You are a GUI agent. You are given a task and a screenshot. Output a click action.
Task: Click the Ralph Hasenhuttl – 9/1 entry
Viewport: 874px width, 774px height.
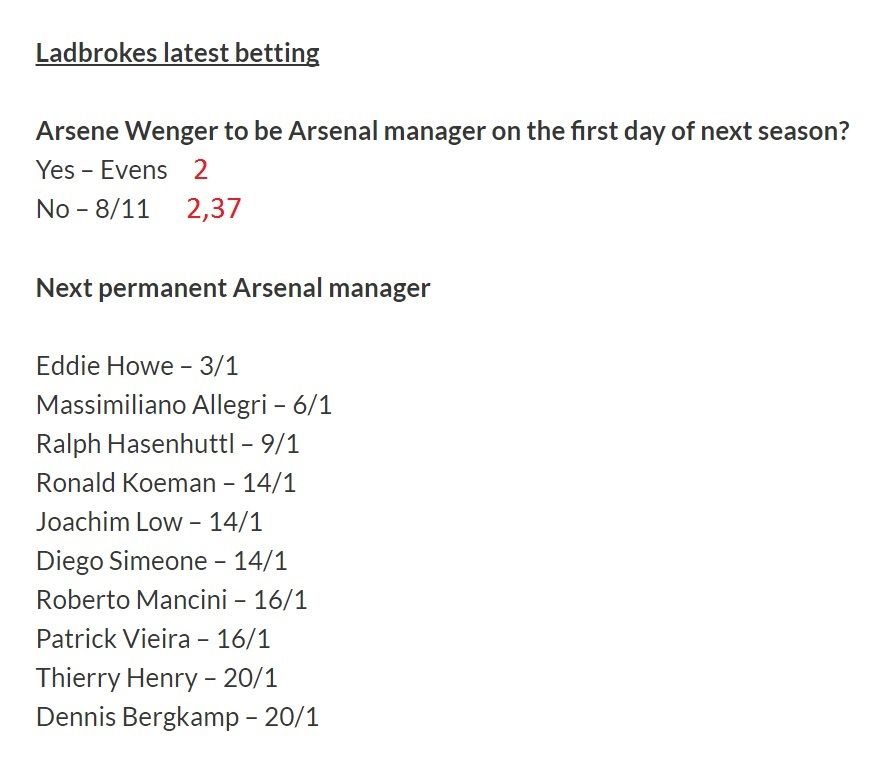[168, 444]
